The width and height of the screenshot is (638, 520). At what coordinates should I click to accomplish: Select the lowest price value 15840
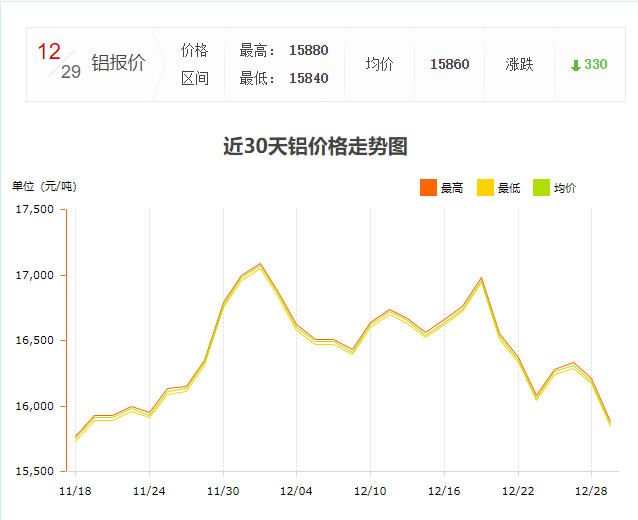coord(308,78)
